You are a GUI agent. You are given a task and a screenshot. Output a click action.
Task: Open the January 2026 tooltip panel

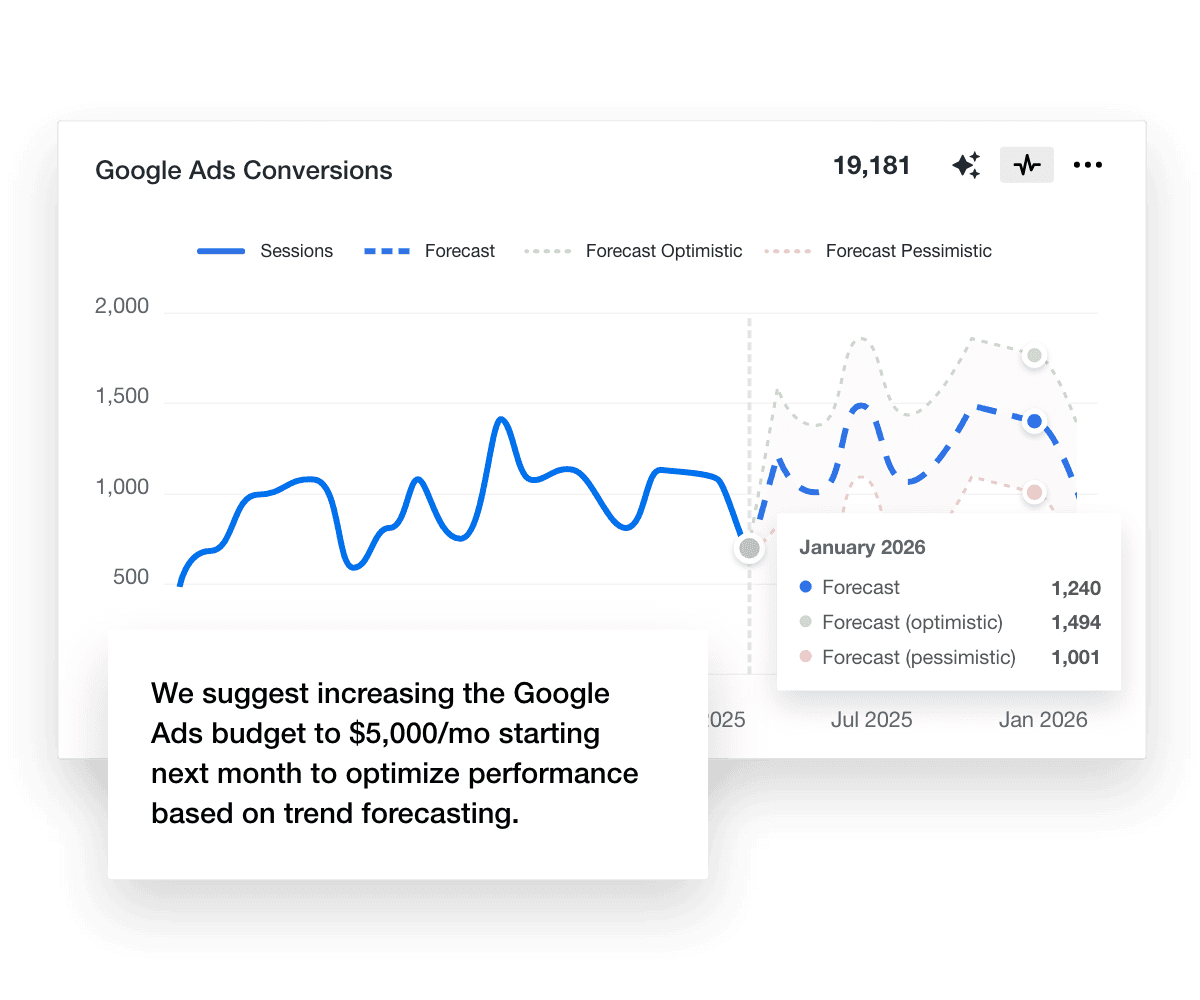point(948,600)
